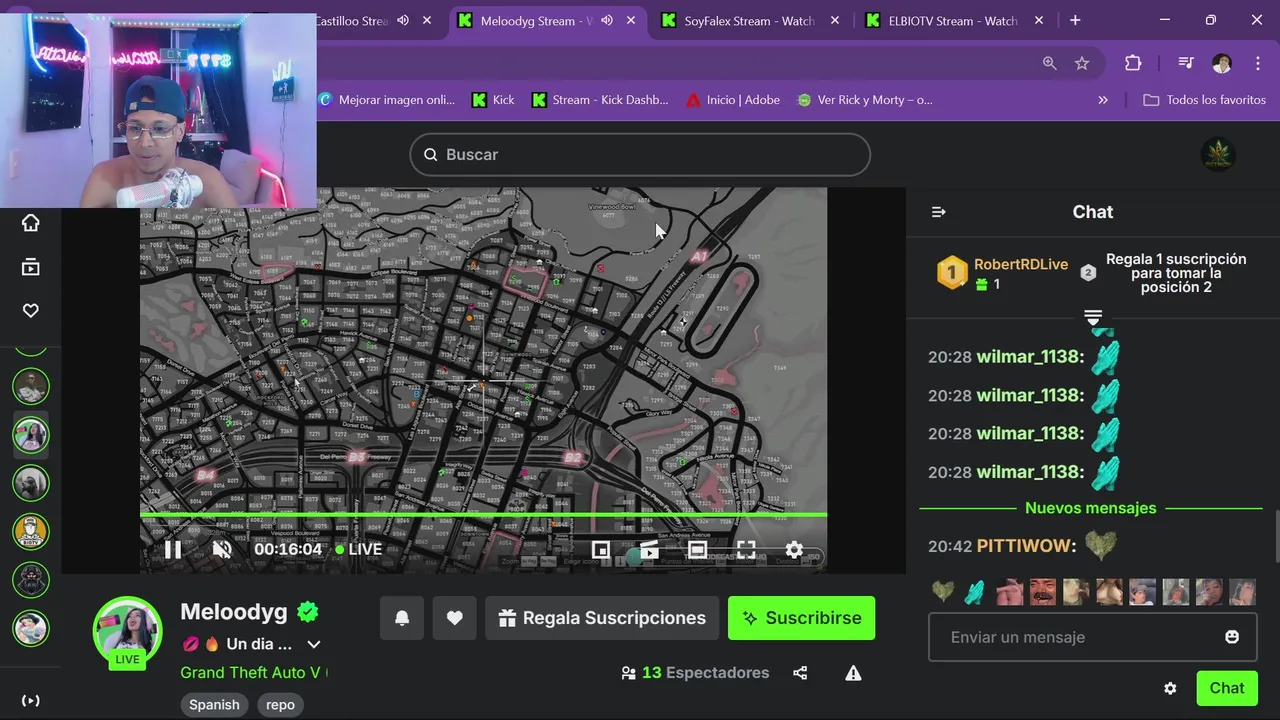The width and height of the screenshot is (1280, 720).
Task: Open the Kick home icon in sidebar
Action: 31,223
